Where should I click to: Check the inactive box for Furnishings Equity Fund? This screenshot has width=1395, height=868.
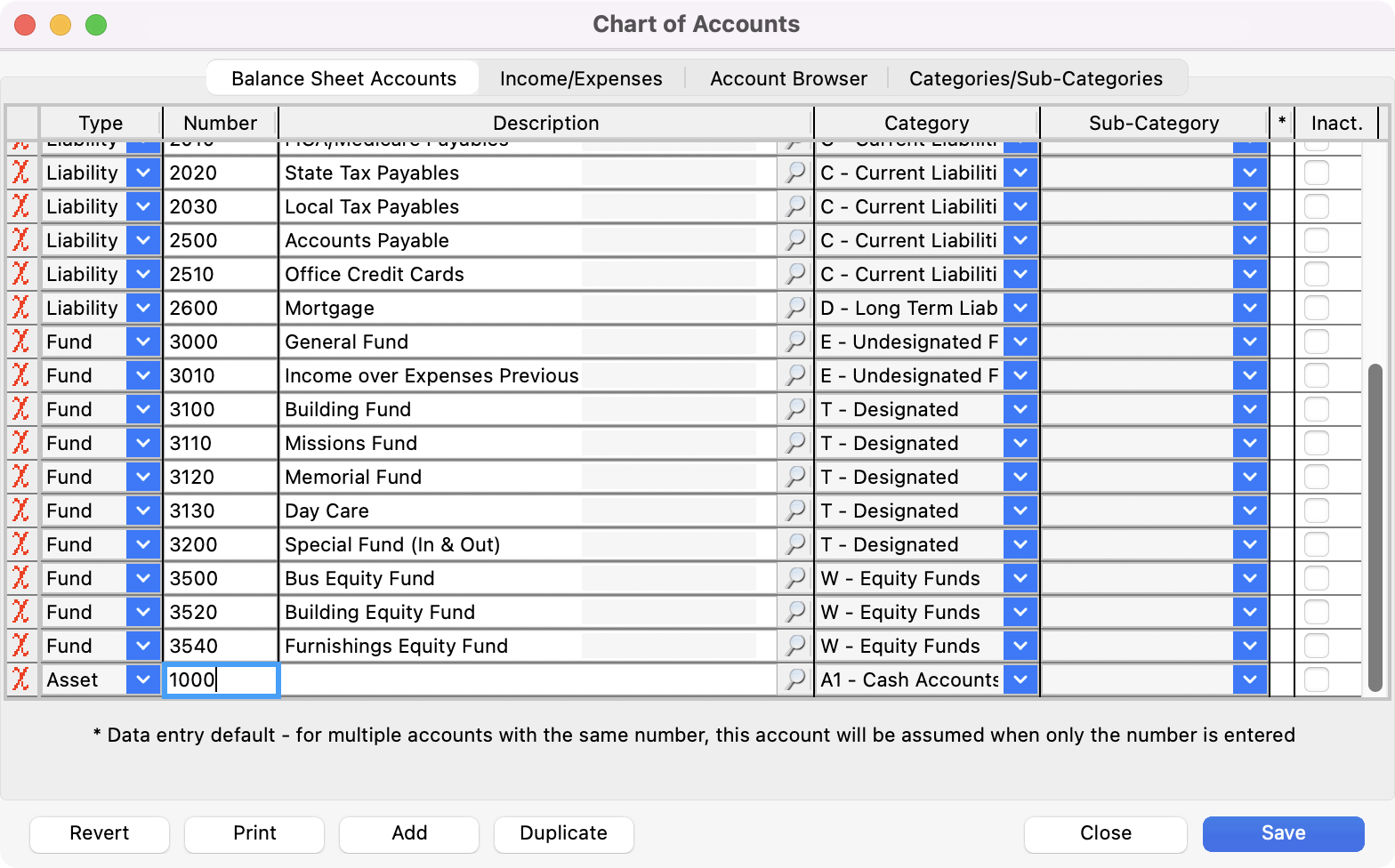(x=1316, y=646)
